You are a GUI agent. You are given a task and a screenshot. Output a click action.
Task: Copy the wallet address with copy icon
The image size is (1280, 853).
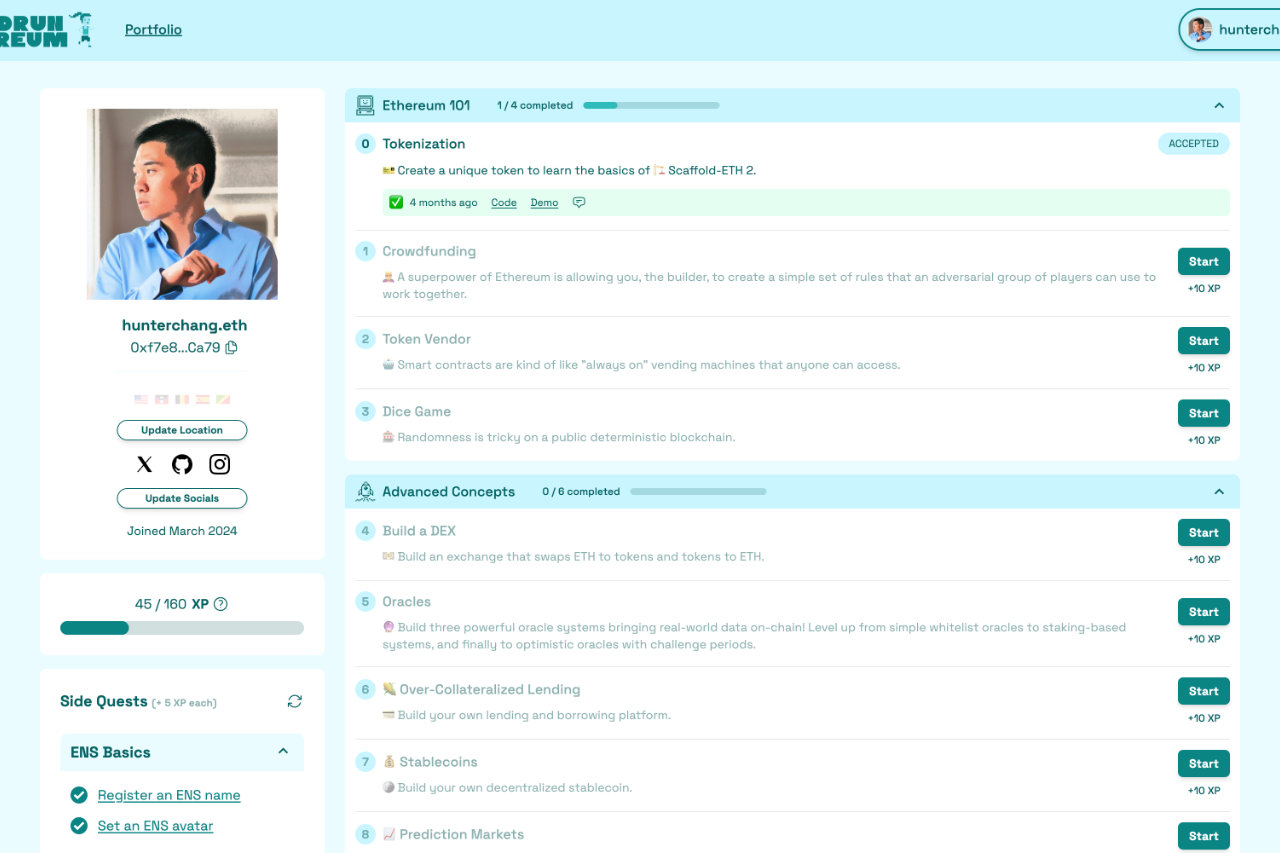click(232, 348)
